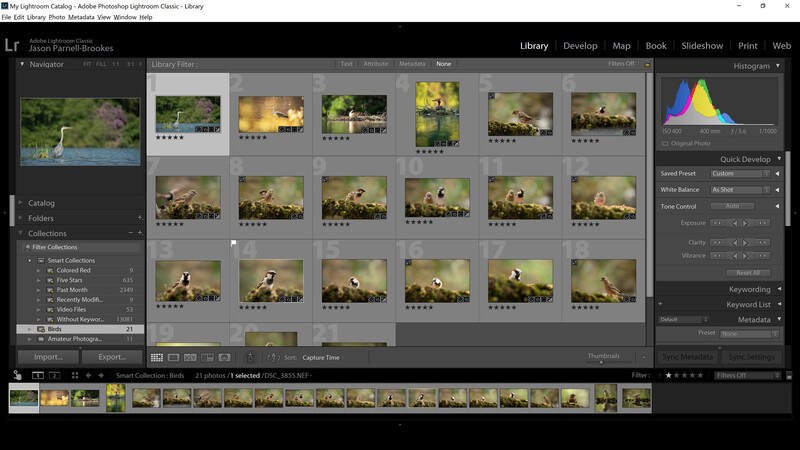Screen dimensions: 800x450
Task: Select the Painter spray can tool
Action: tap(250, 358)
